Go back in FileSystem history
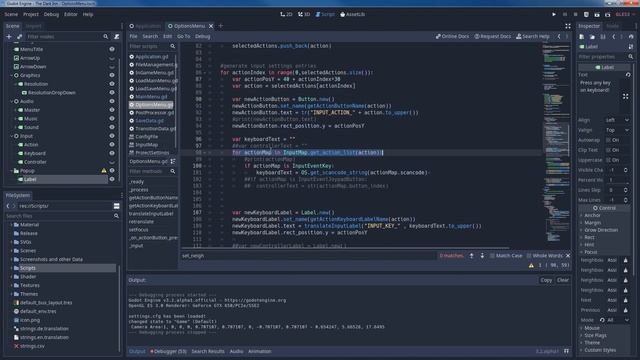This screenshot has height=360, width=640. point(8,206)
